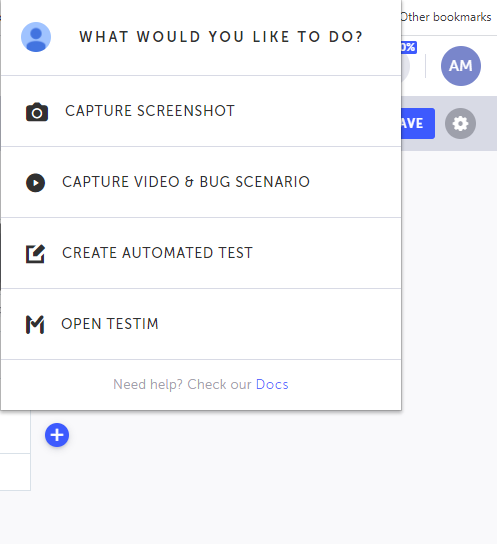The height and width of the screenshot is (544, 497).
Task: Click the play icon for video capture
Action: click(35, 182)
